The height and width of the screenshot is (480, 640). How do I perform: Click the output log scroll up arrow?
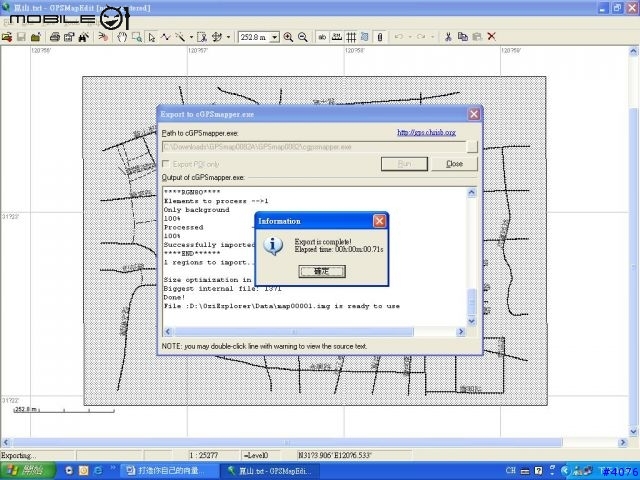(471, 192)
